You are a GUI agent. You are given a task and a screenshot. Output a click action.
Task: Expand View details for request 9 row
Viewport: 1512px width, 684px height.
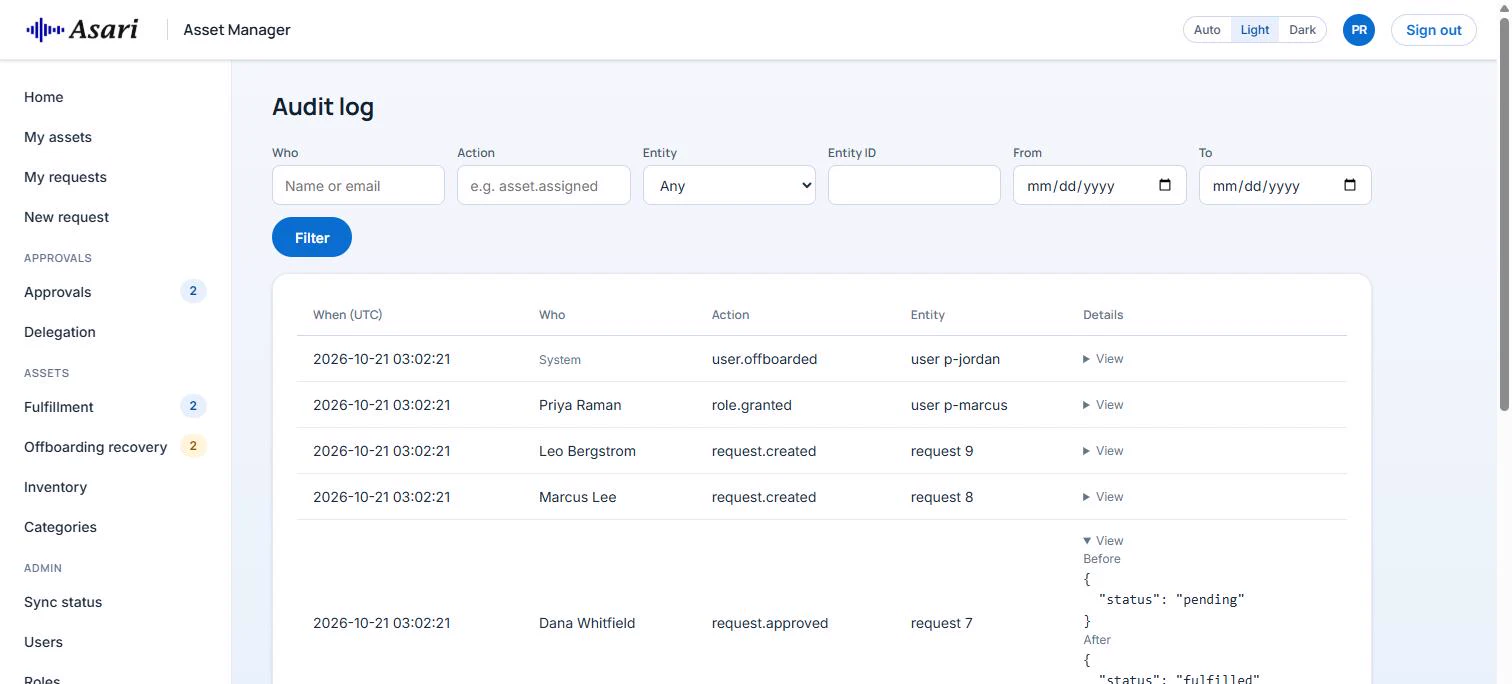[x=1103, y=451]
